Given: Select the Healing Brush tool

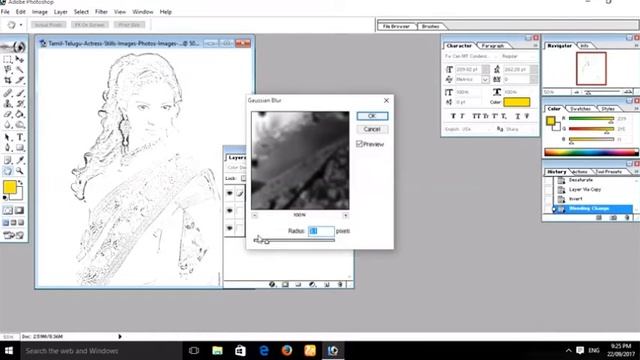Looking at the screenshot, I should (7, 93).
